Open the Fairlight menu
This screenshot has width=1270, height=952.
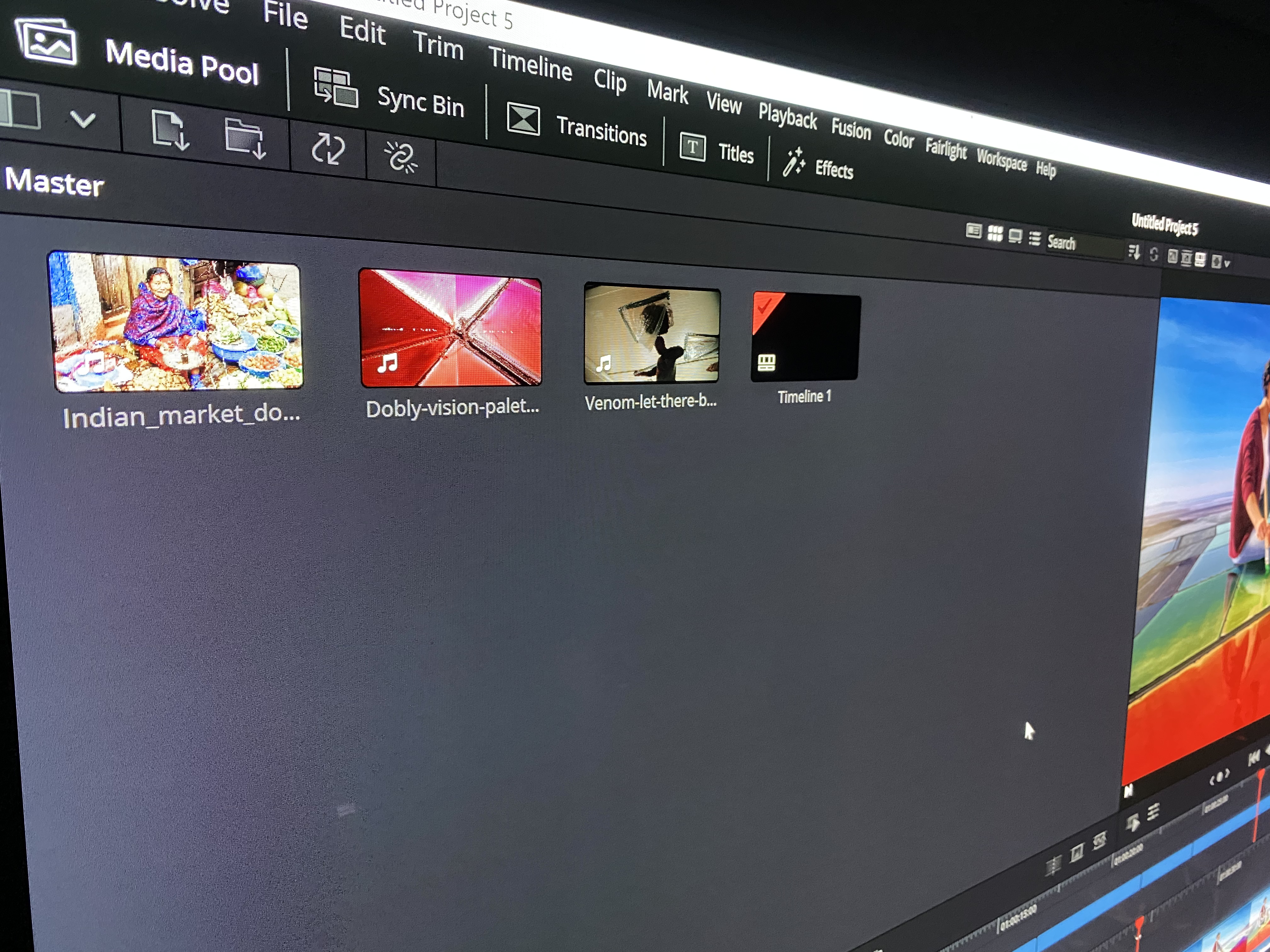pos(946,149)
